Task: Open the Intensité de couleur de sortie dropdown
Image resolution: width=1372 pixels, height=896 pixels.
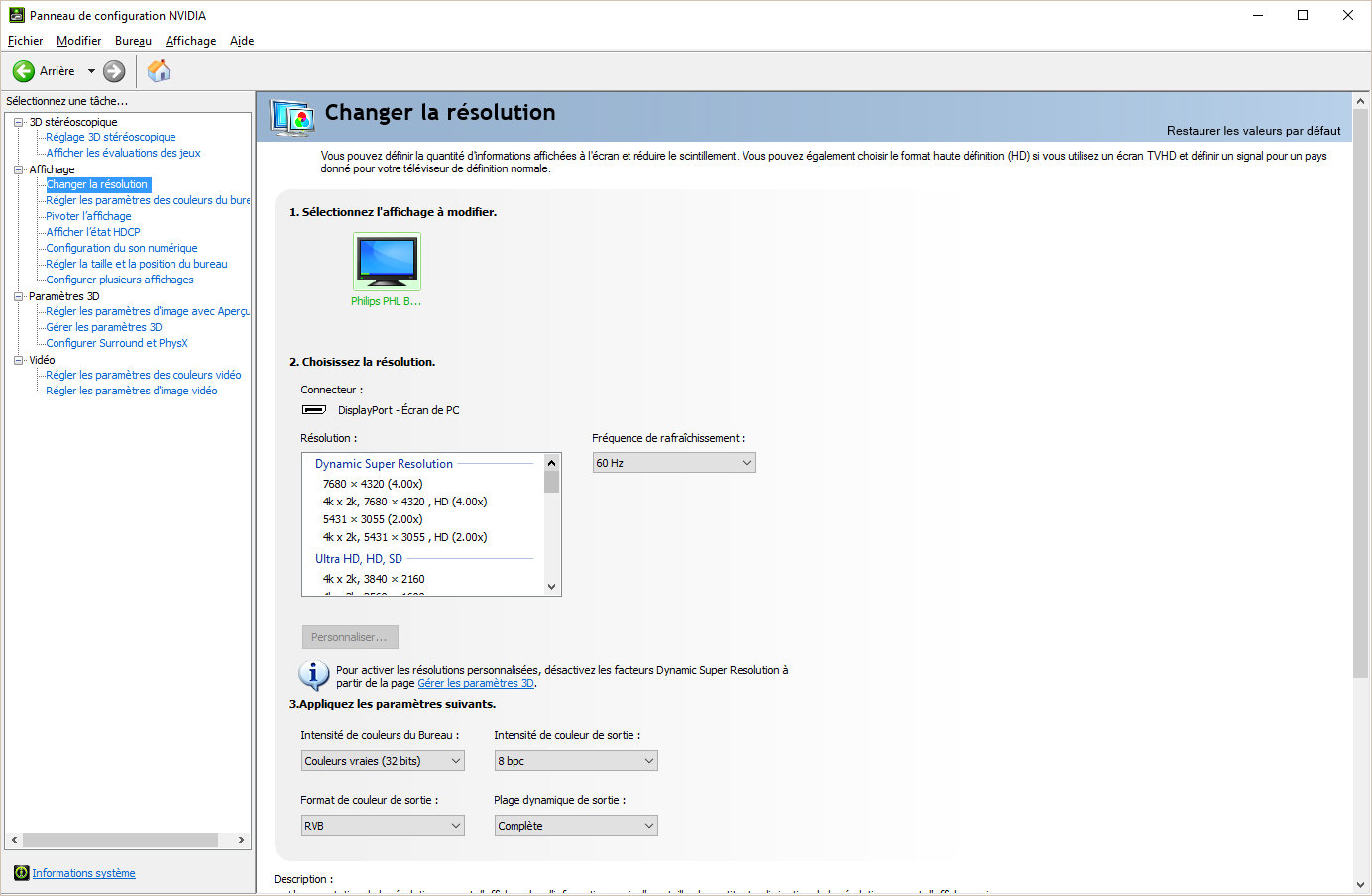Action: [576, 761]
